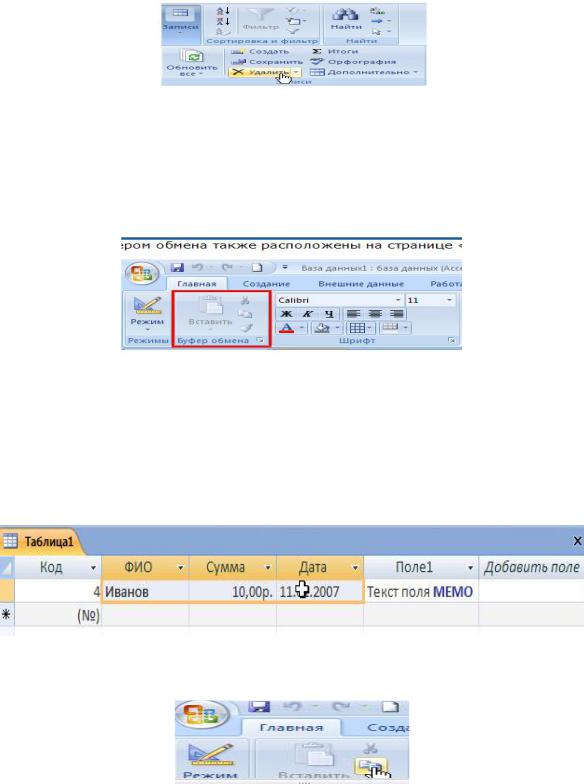
Task: Select the Главная tab above the Calibri font box
Action: pos(196,284)
